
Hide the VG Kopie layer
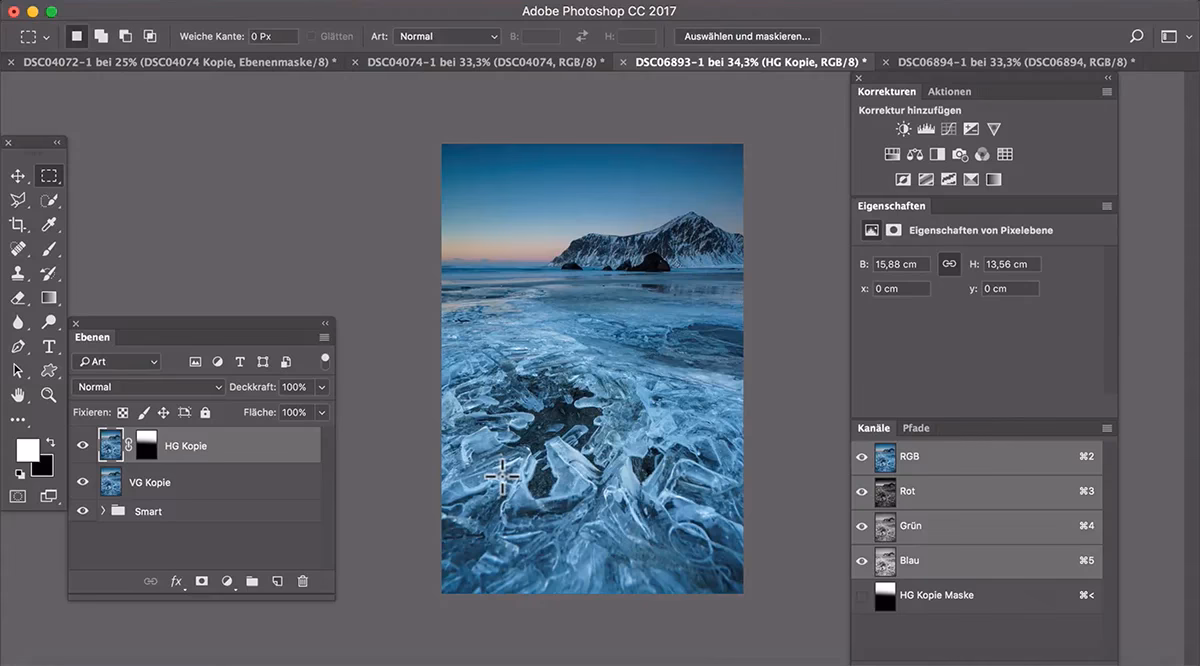click(x=83, y=482)
